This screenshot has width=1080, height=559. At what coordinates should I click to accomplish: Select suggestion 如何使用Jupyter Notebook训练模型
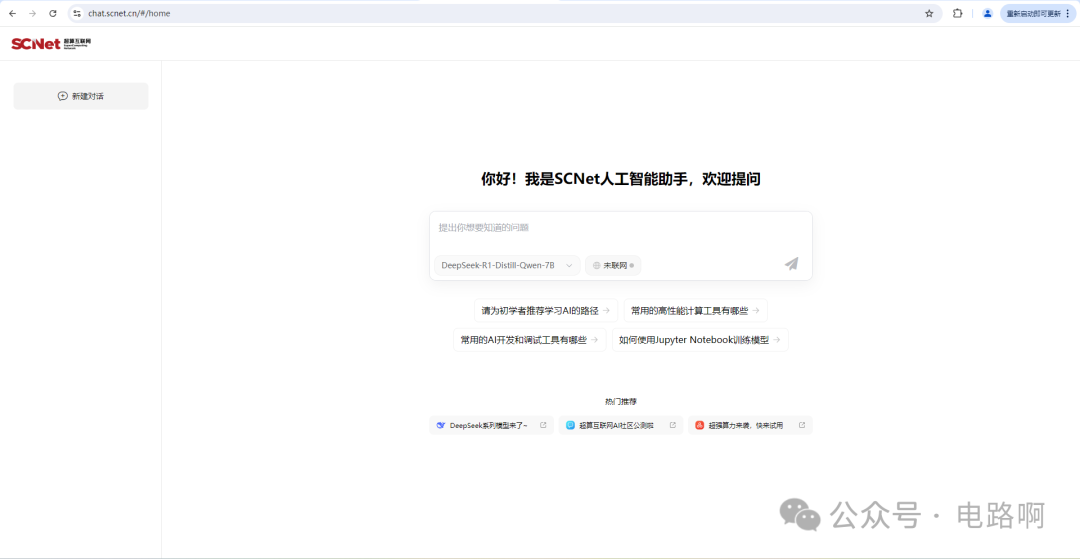[700, 339]
